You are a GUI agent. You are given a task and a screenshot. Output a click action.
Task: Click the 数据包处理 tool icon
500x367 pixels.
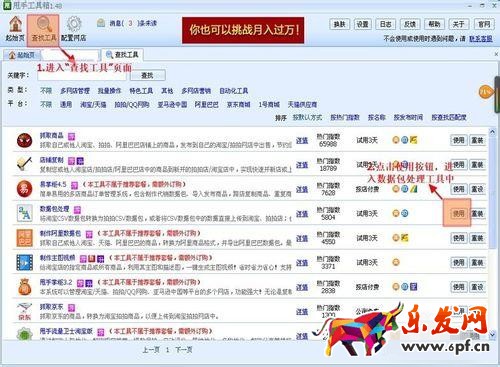click(25, 213)
